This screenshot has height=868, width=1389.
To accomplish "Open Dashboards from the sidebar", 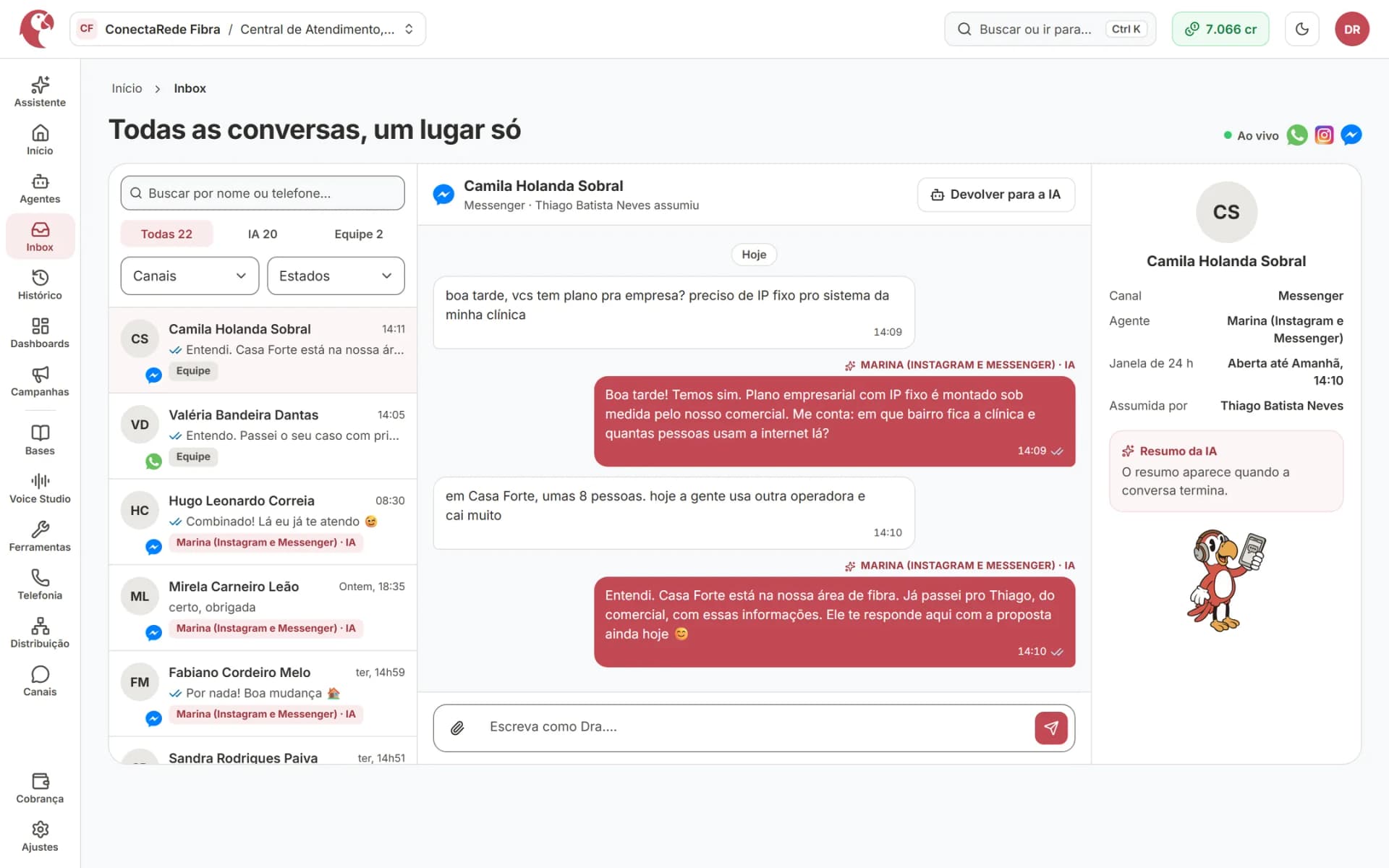I will pos(40,333).
